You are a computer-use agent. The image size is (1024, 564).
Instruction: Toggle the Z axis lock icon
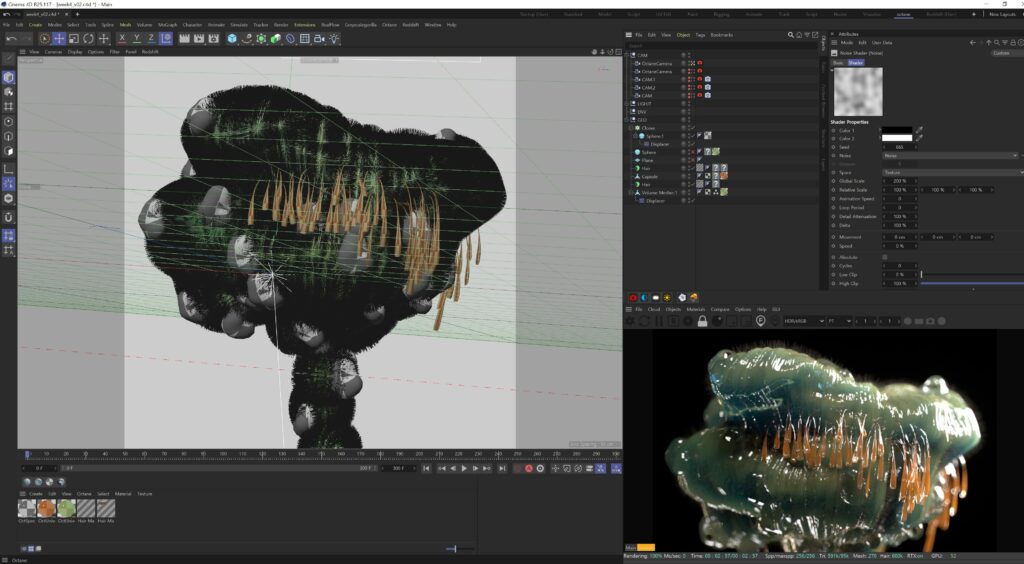[x=151, y=38]
